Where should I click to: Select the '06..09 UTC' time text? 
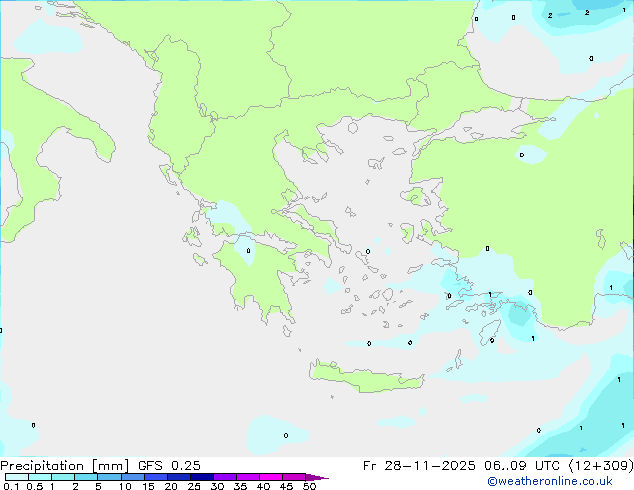[x=522, y=466]
